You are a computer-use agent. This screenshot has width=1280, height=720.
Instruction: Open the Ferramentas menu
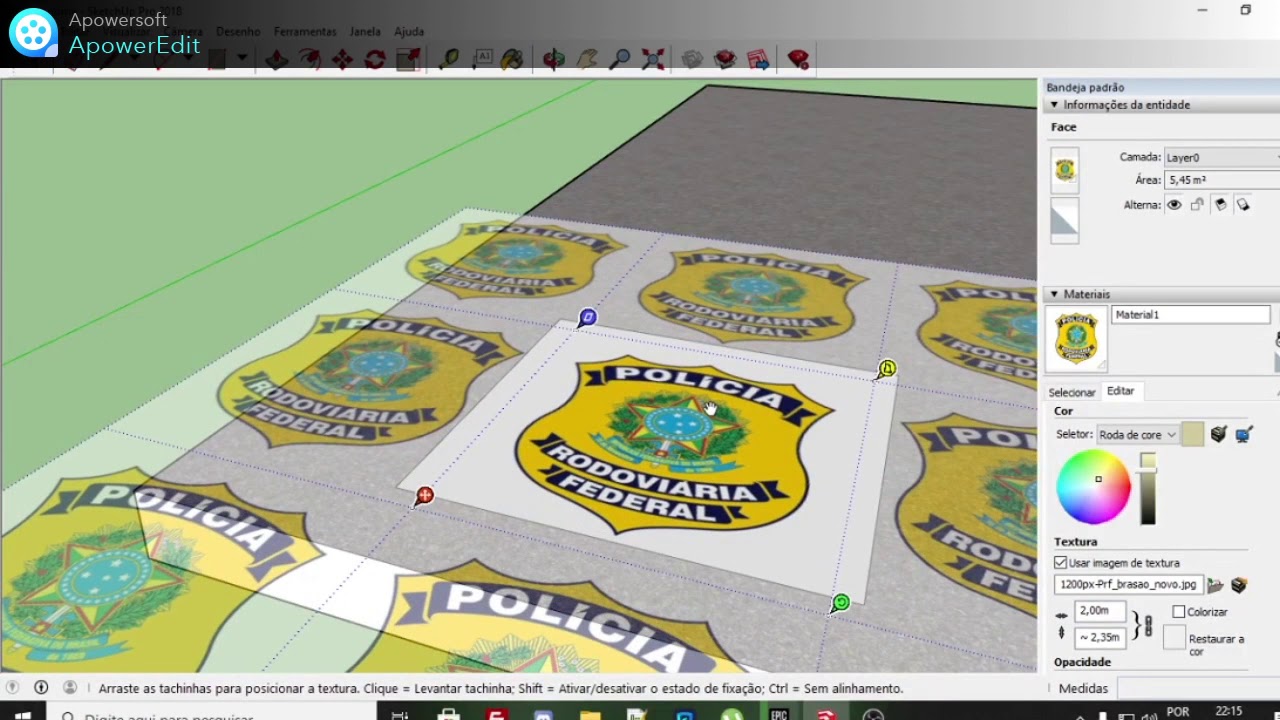[x=305, y=32]
